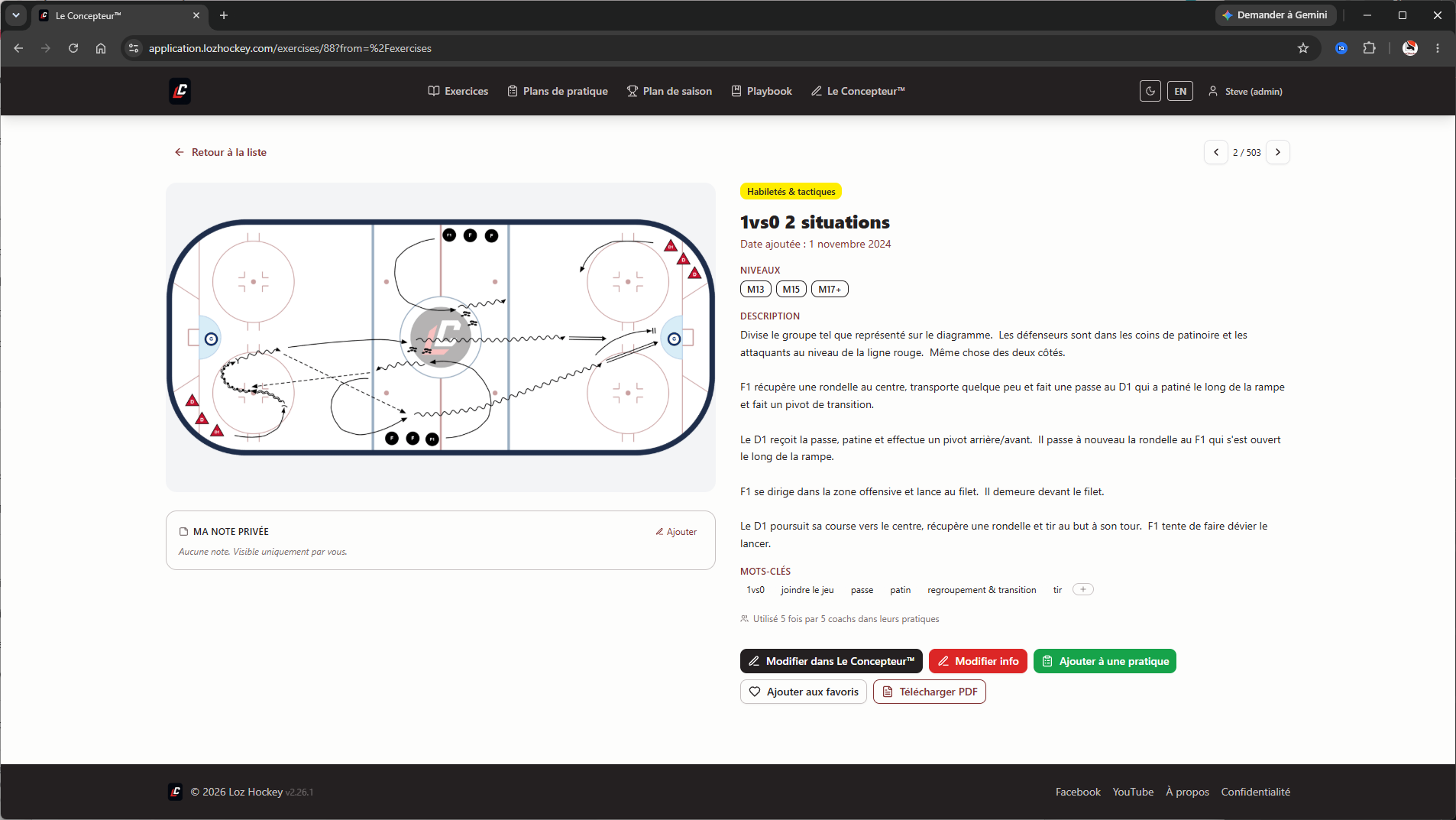Go to next exercise chevron
The height and width of the screenshot is (820, 1456).
pyautogui.click(x=1278, y=152)
